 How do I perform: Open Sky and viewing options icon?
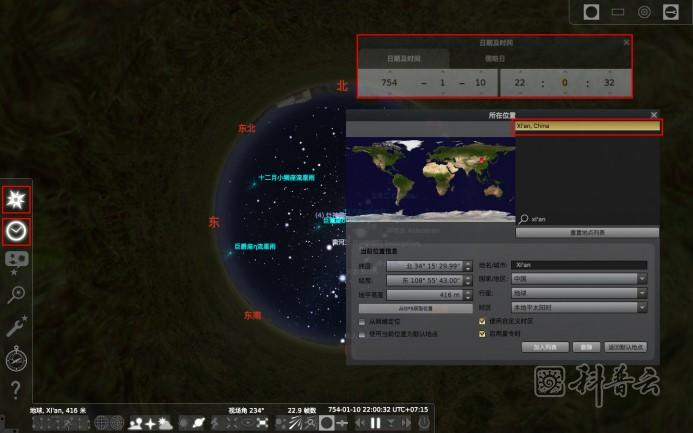coord(16,262)
